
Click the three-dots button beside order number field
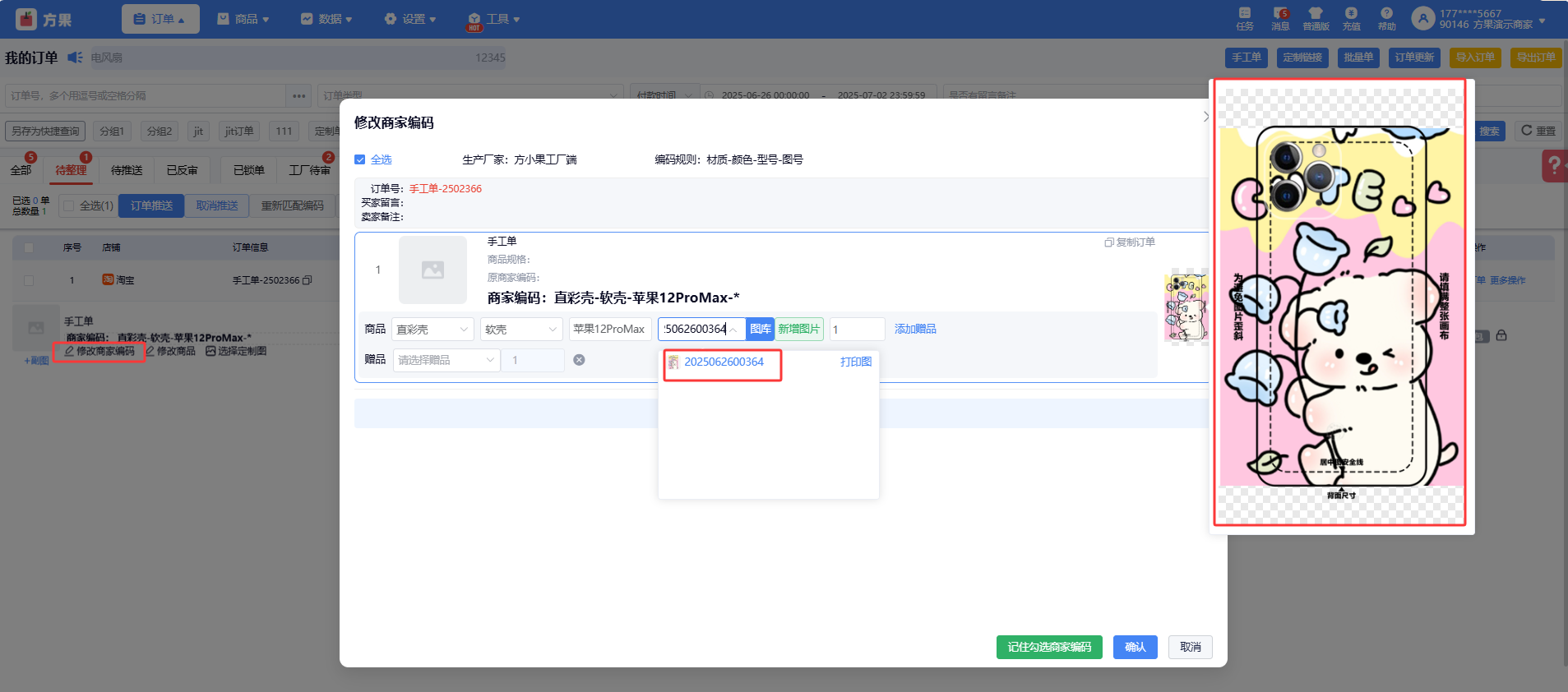pos(298,96)
